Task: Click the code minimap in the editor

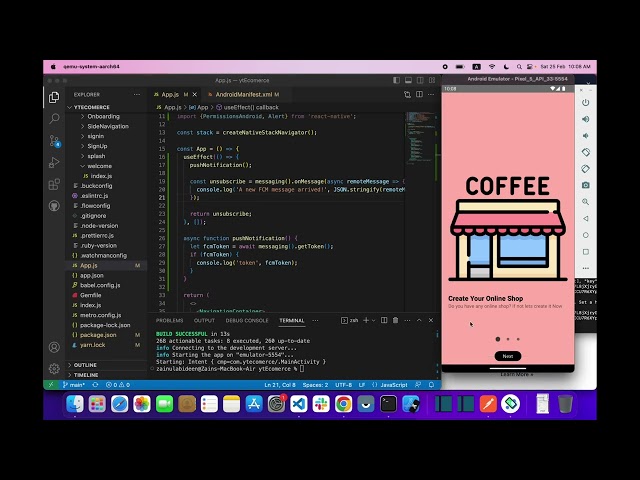Action: (x=420, y=137)
